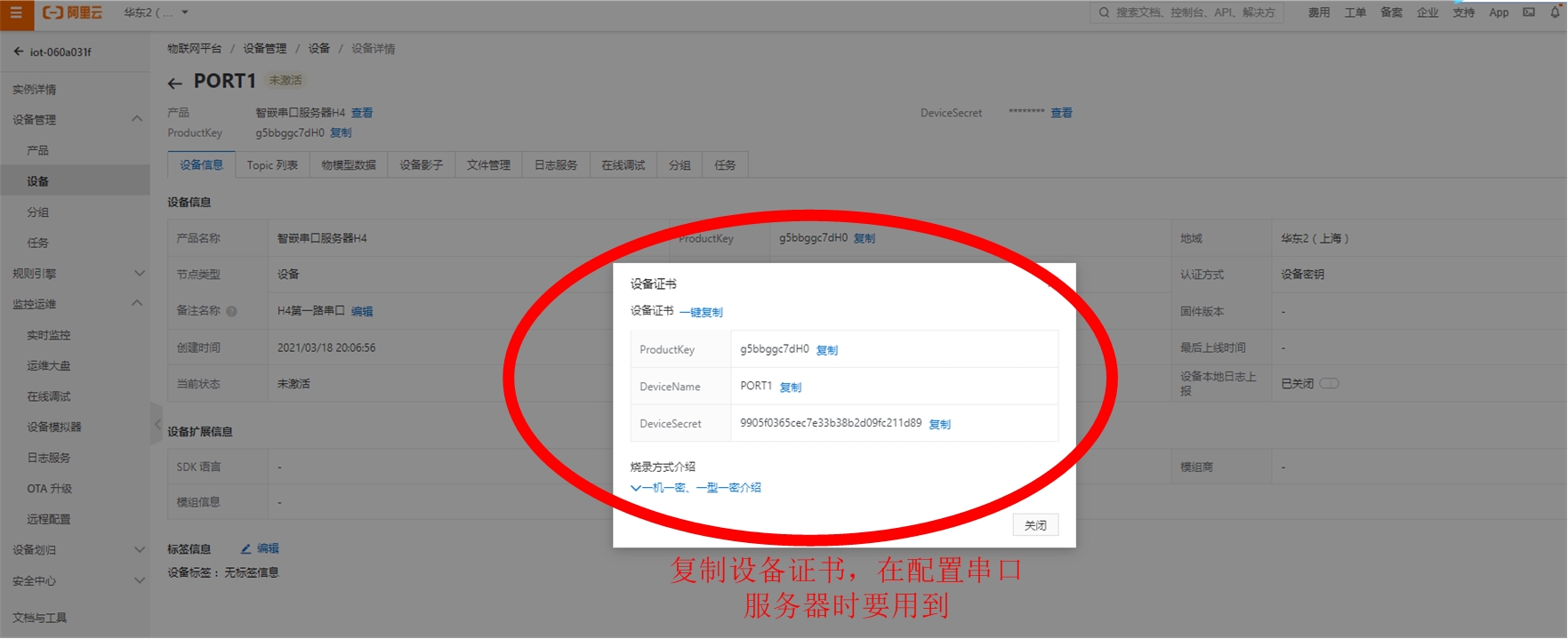Open the Cloud Shell terminal icon
The image size is (1568, 639).
(1529, 12)
